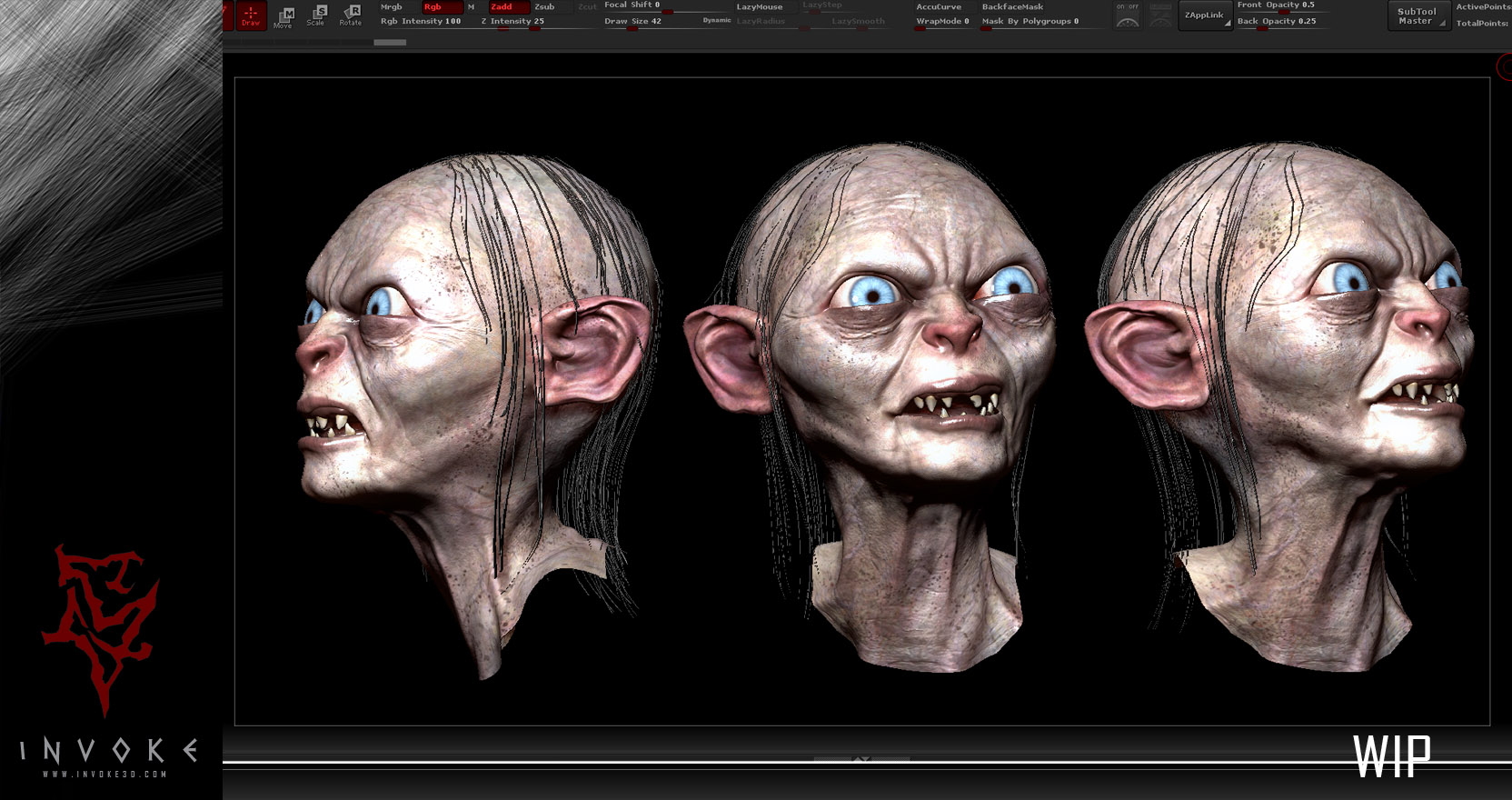Toggle the Rgb paint mode

coord(442,6)
